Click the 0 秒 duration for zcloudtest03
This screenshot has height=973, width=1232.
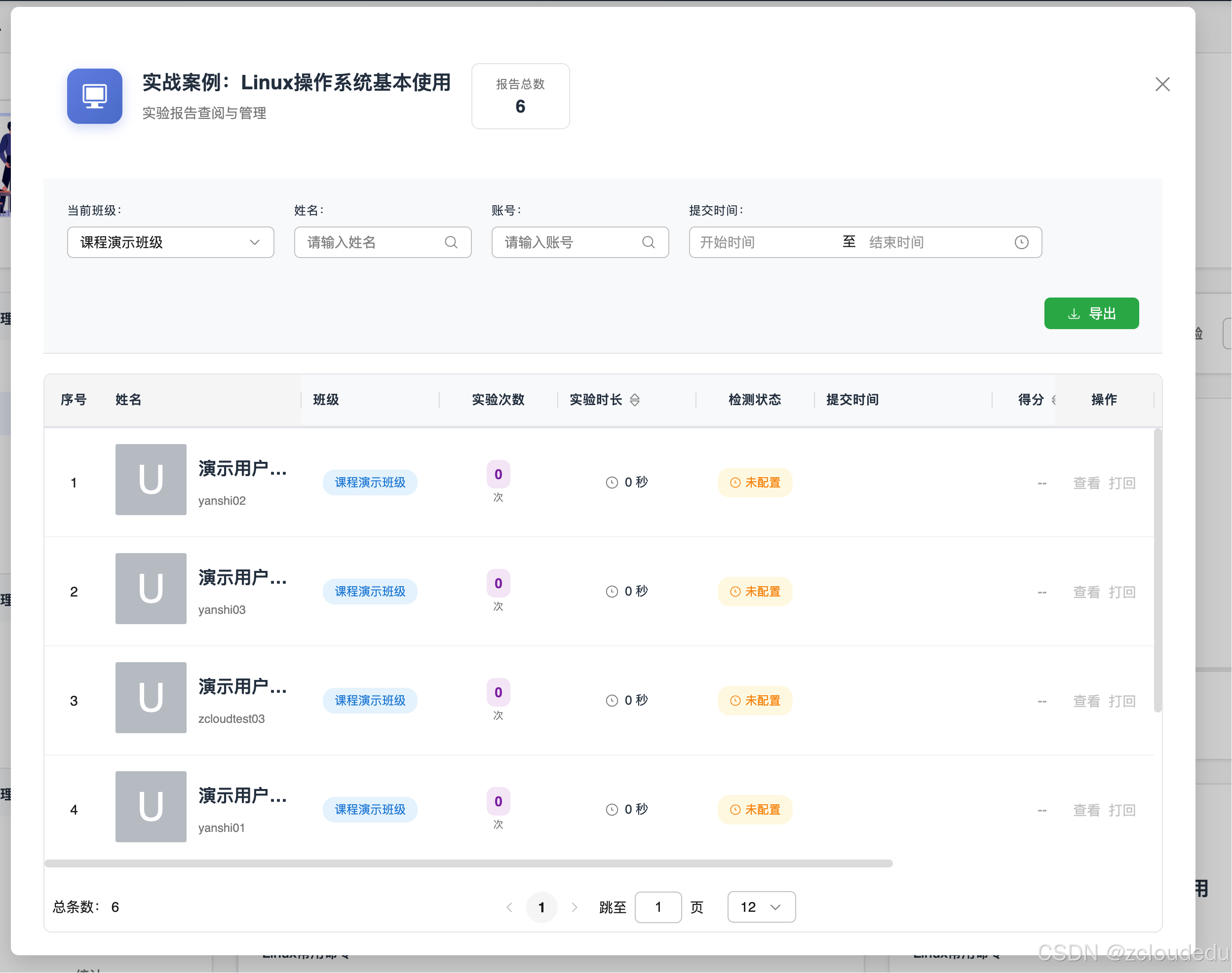tap(627, 700)
